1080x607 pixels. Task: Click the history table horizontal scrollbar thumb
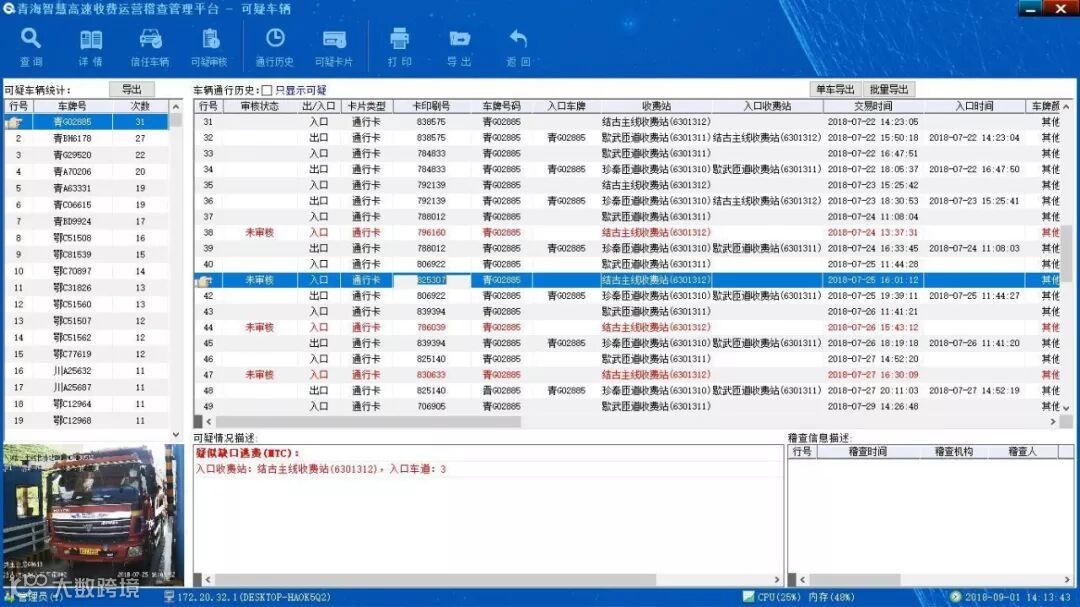point(368,422)
